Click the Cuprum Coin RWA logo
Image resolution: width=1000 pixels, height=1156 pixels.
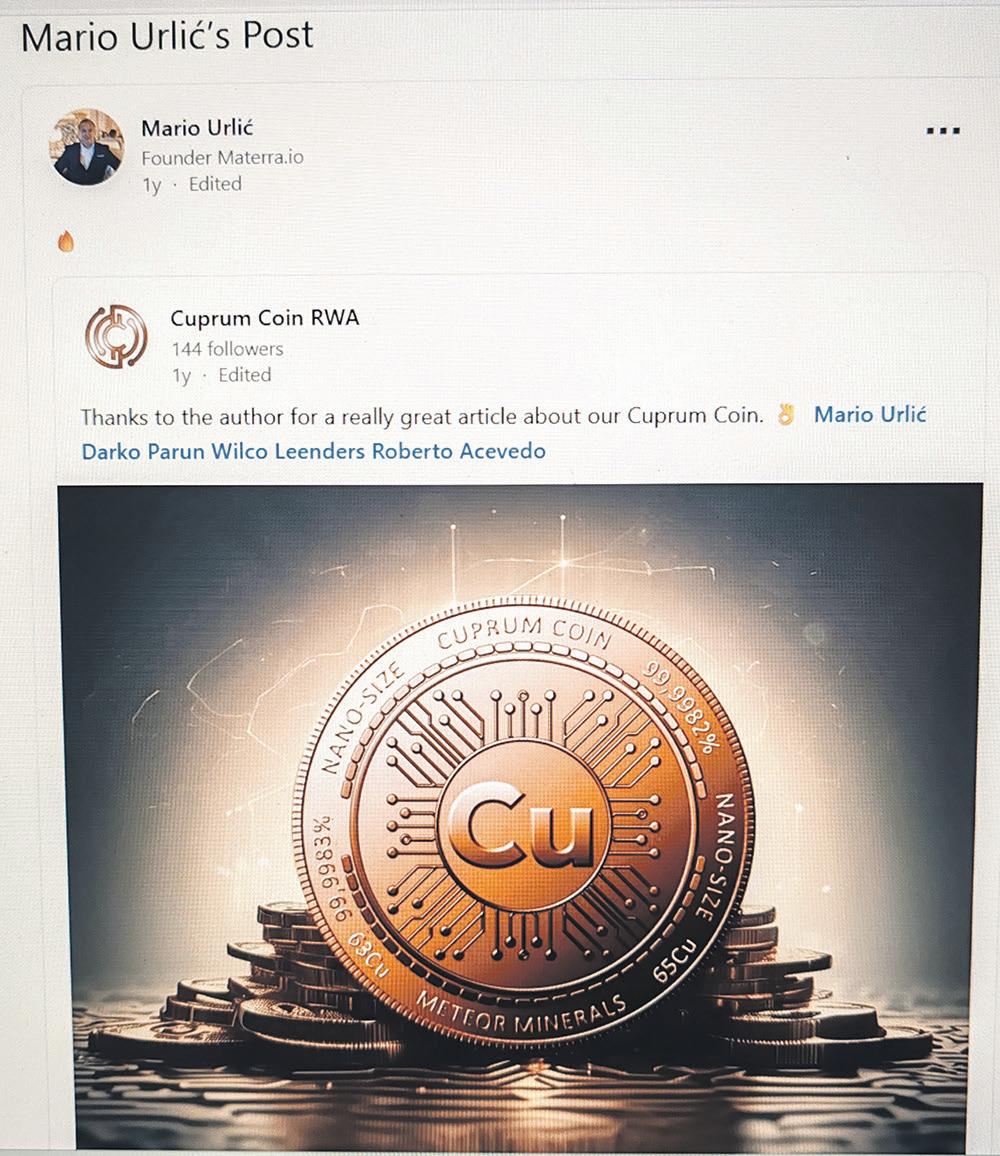[116, 336]
